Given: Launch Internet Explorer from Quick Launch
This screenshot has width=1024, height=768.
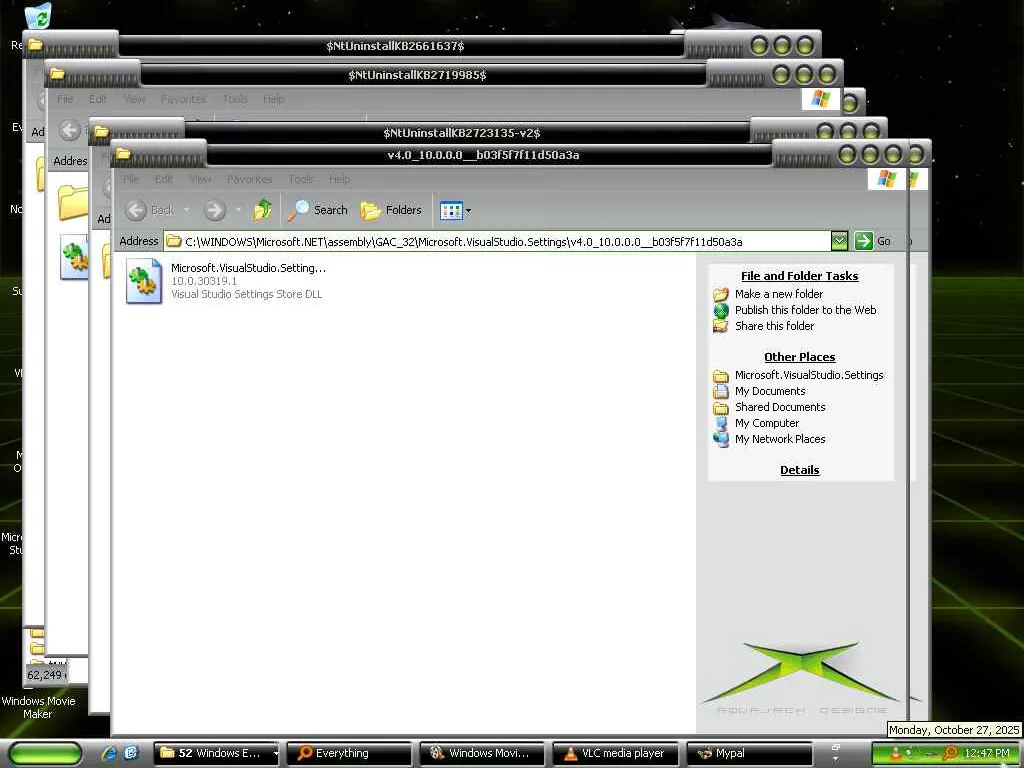Looking at the screenshot, I should 109,754.
